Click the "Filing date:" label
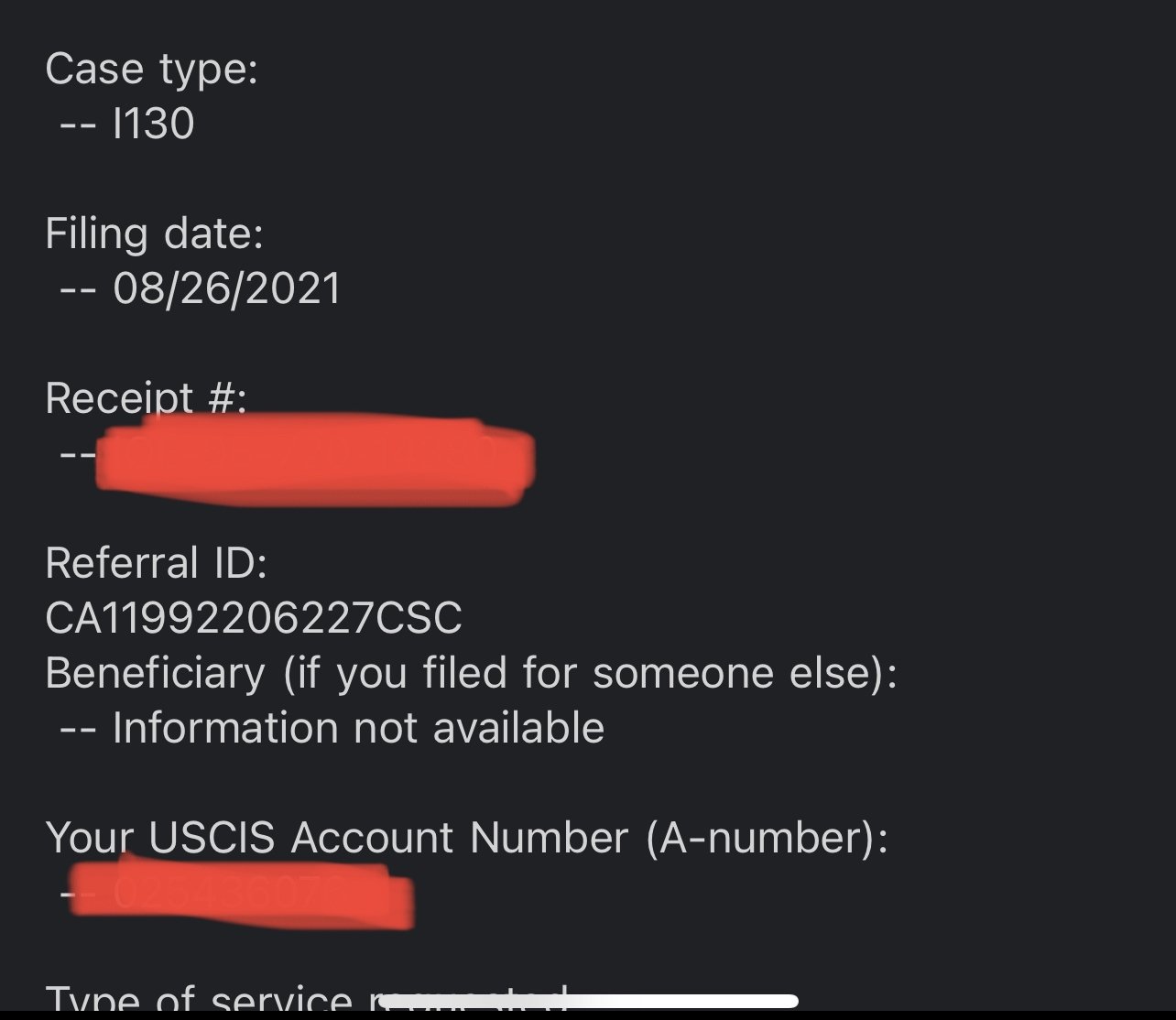 click(154, 233)
